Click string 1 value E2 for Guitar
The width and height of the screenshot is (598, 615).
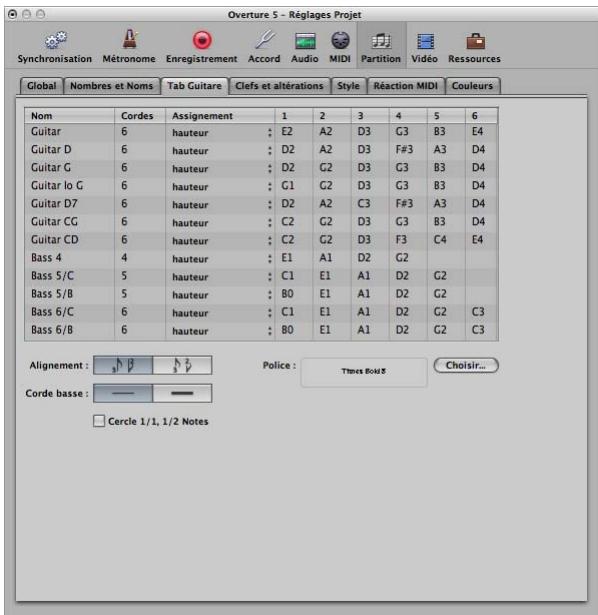(x=287, y=131)
